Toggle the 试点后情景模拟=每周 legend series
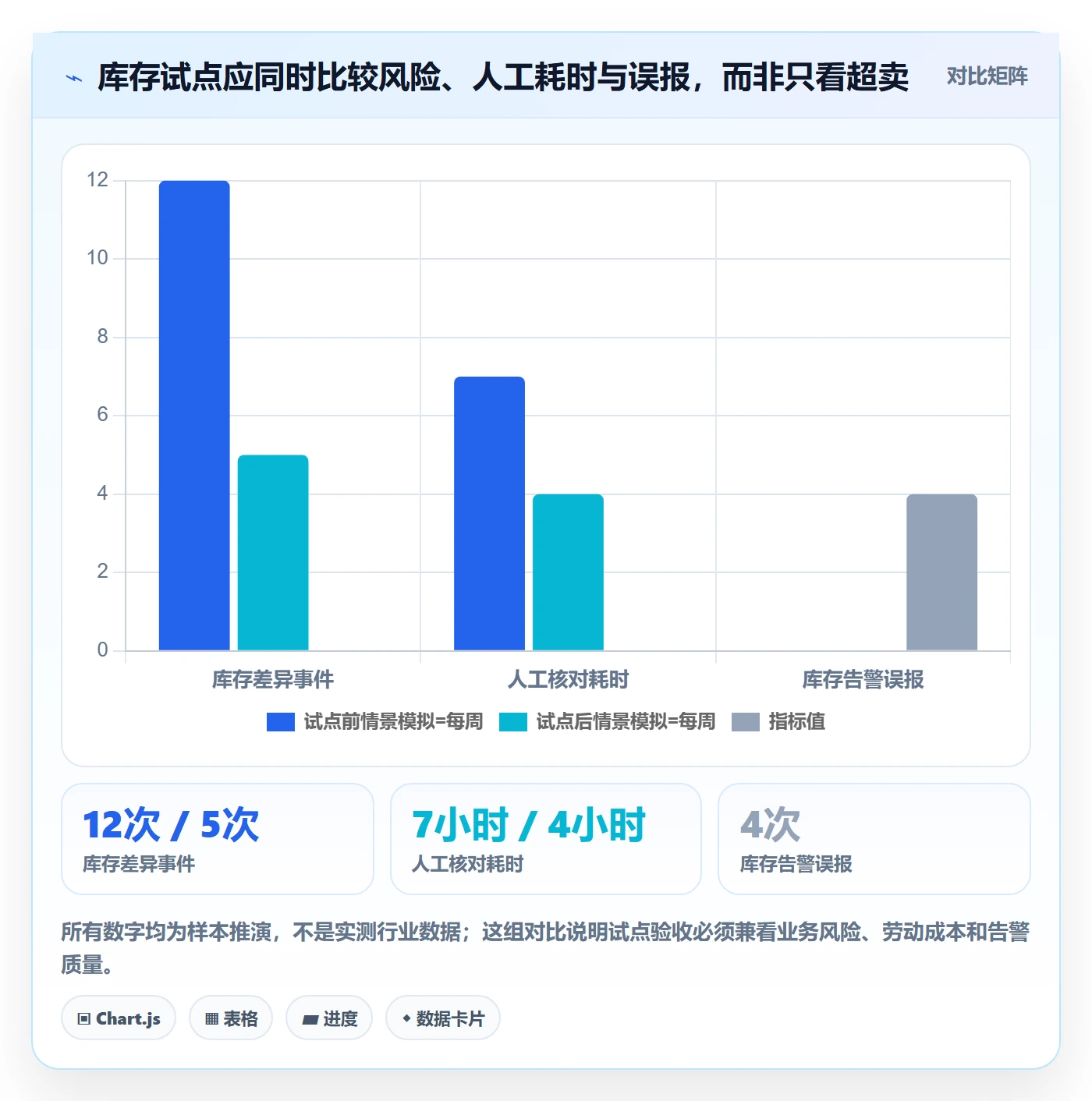This screenshot has height=1101, width=1092. [608, 721]
